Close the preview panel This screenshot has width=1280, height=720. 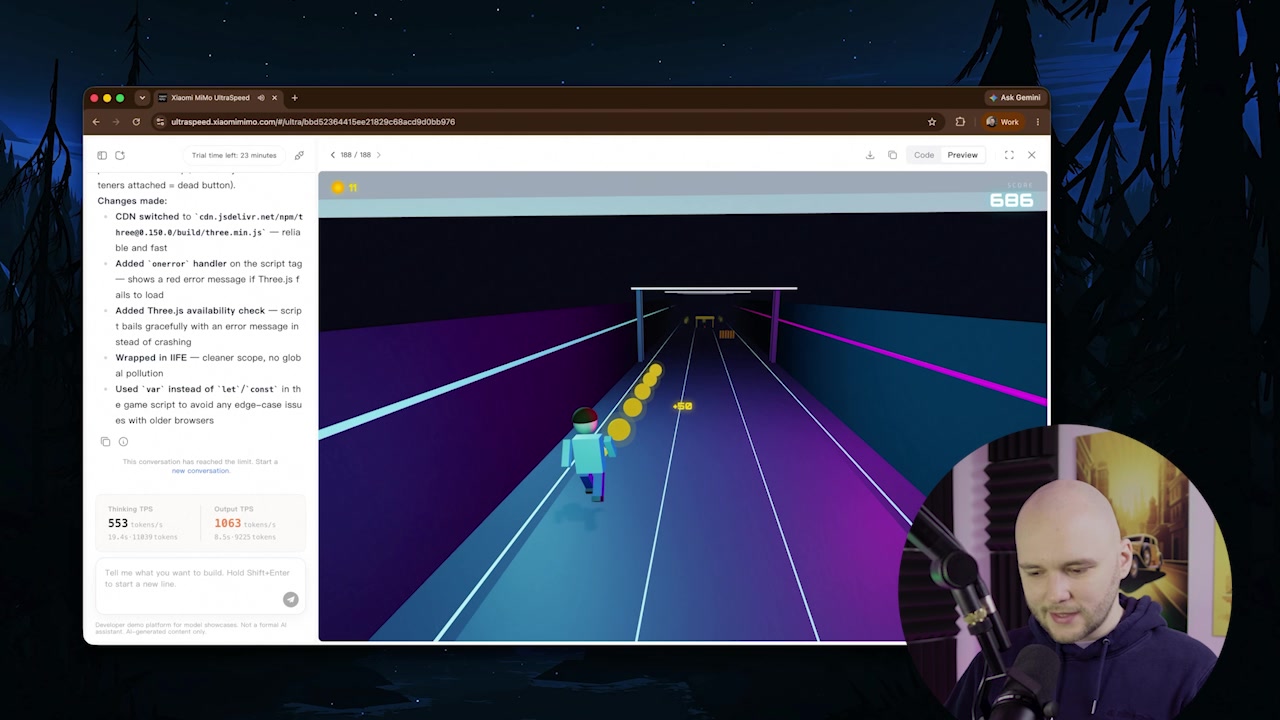tap(1032, 155)
